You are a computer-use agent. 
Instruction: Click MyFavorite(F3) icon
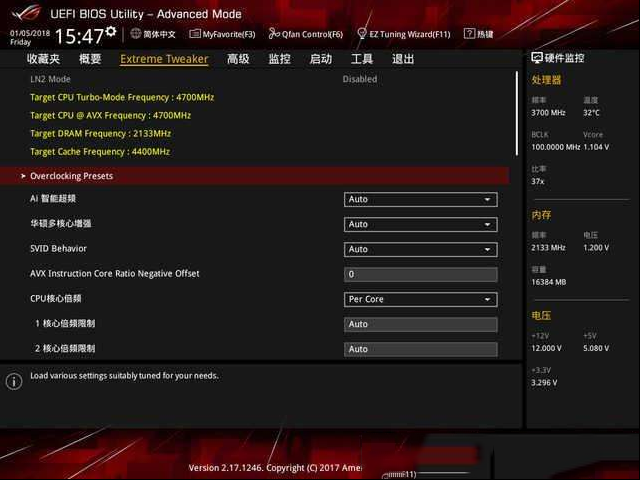[195, 33]
